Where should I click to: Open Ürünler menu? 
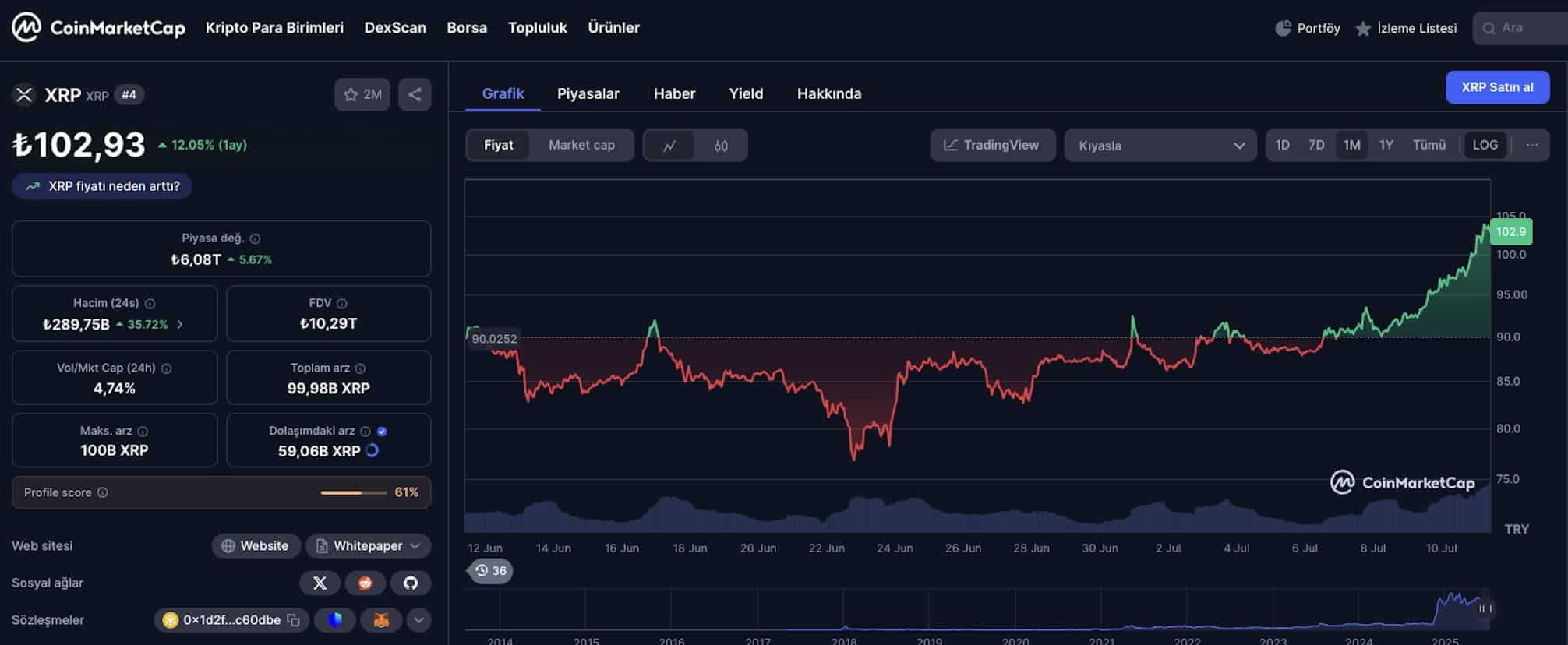point(613,28)
